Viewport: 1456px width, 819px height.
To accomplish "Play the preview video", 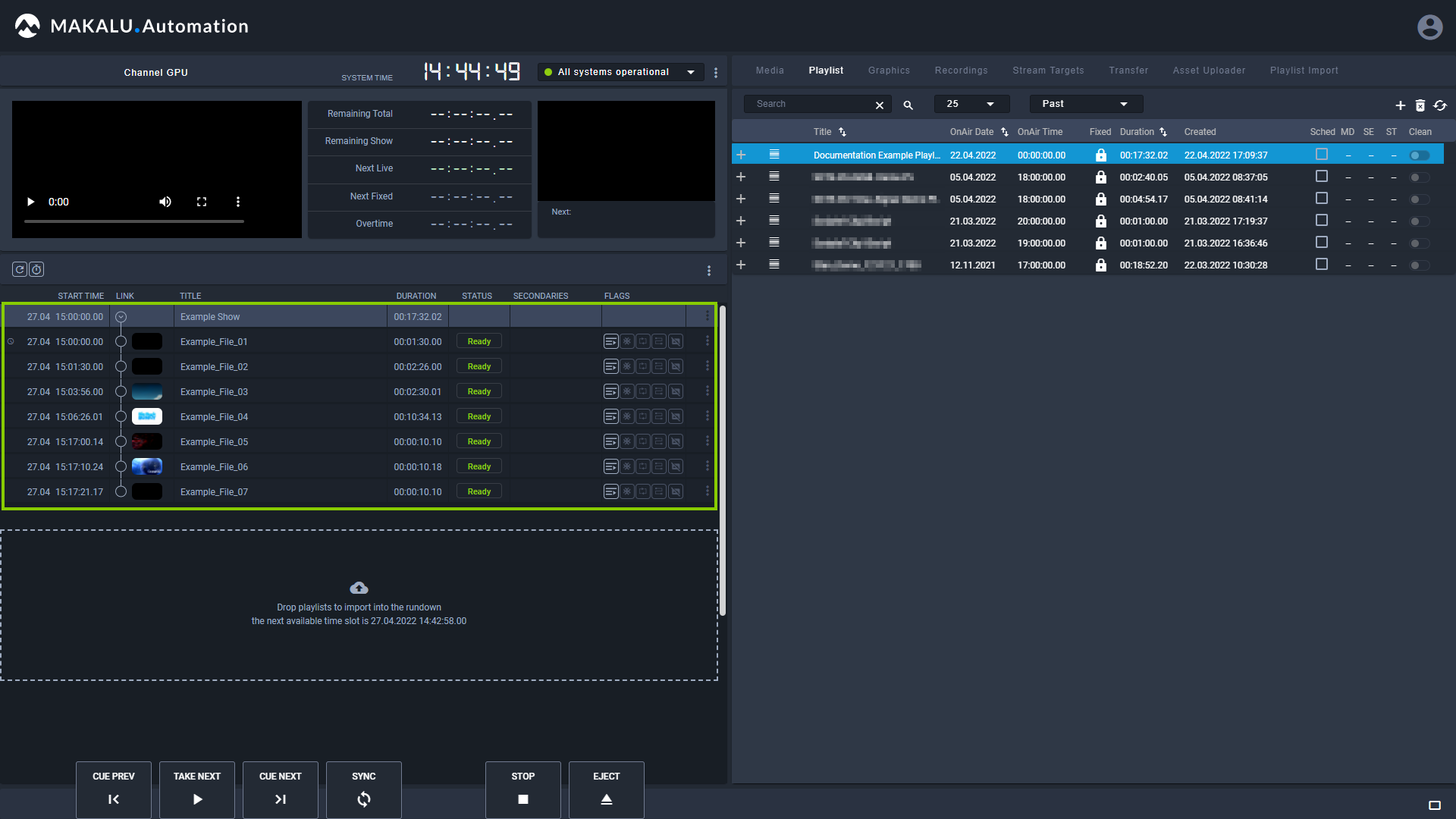I will [30, 202].
